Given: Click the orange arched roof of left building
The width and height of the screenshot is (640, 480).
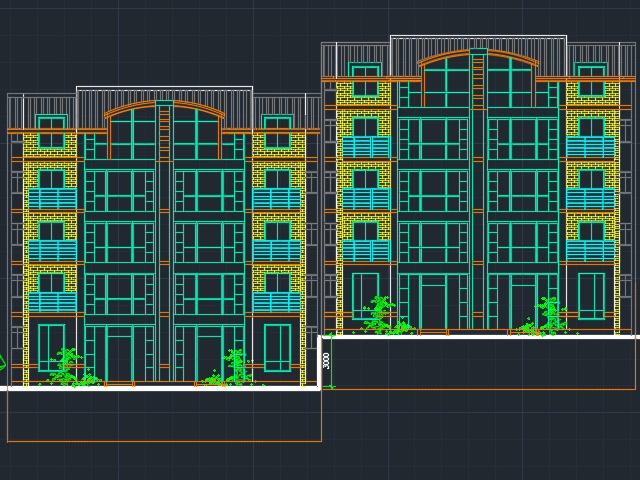Looking at the screenshot, I should [x=164, y=104].
